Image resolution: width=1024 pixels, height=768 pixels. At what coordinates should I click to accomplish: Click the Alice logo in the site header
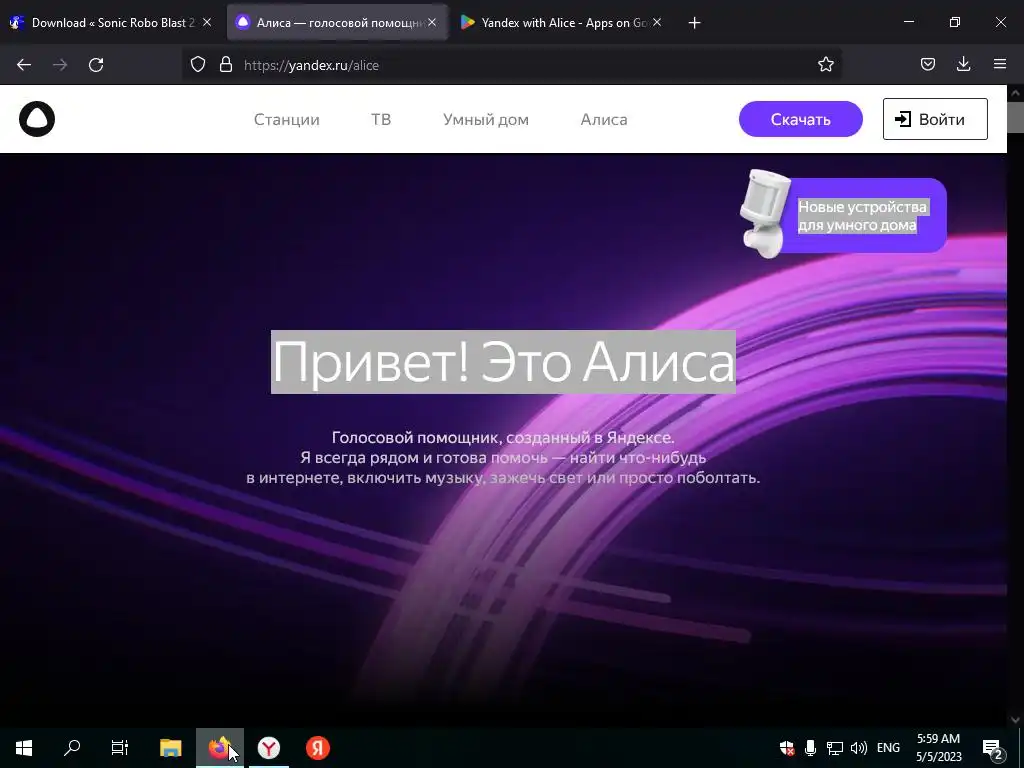(37, 119)
